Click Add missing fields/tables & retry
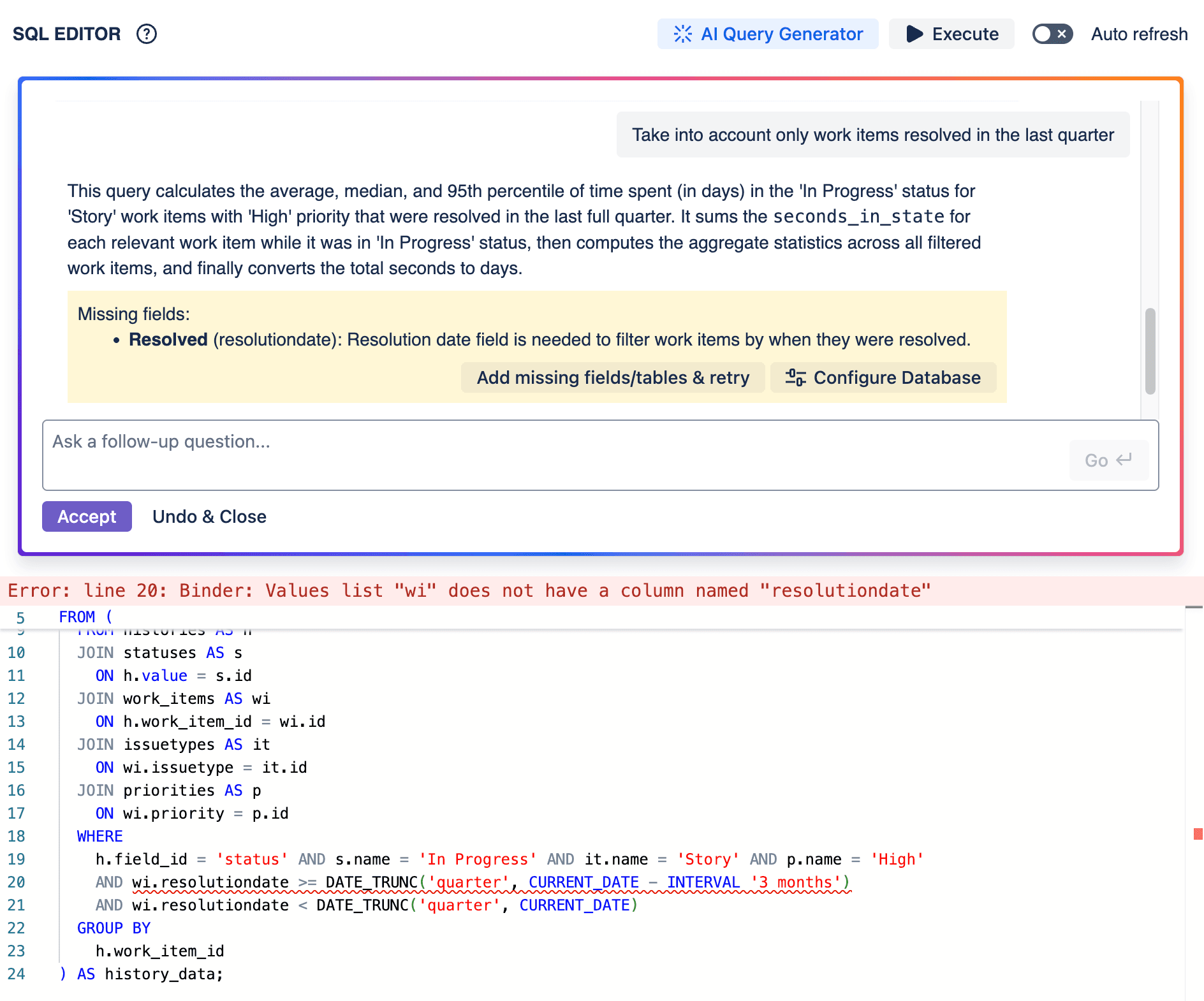Viewport: 1204px width, 1001px height. [613, 377]
